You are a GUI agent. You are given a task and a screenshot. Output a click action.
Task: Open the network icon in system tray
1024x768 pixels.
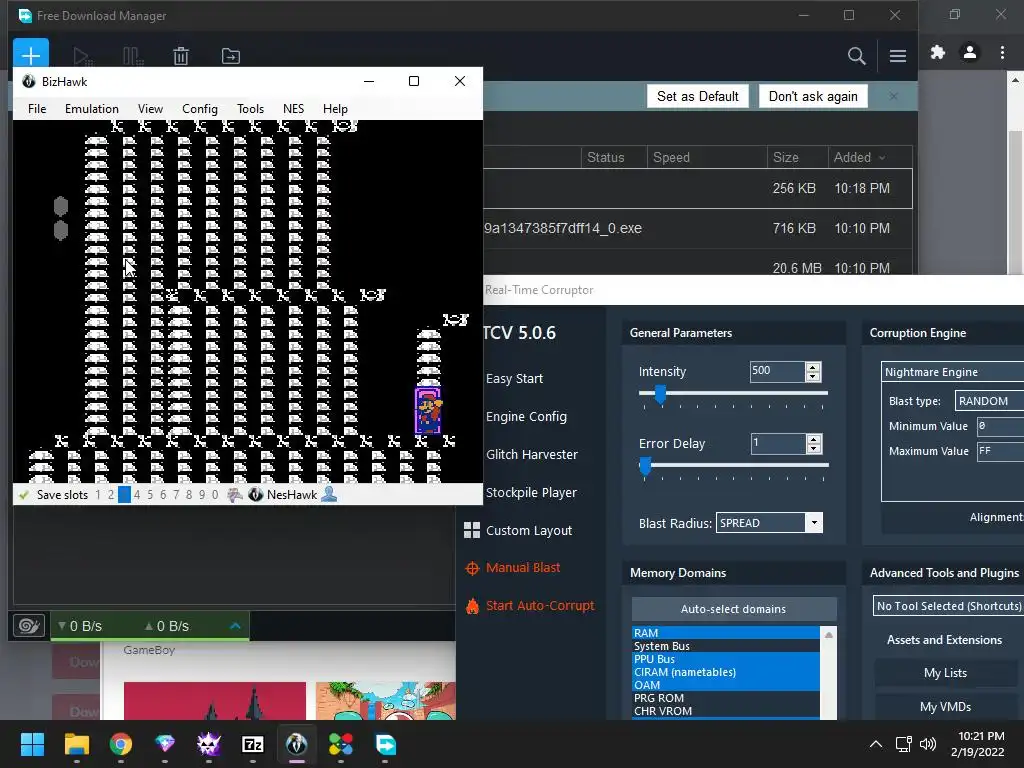tap(904, 744)
